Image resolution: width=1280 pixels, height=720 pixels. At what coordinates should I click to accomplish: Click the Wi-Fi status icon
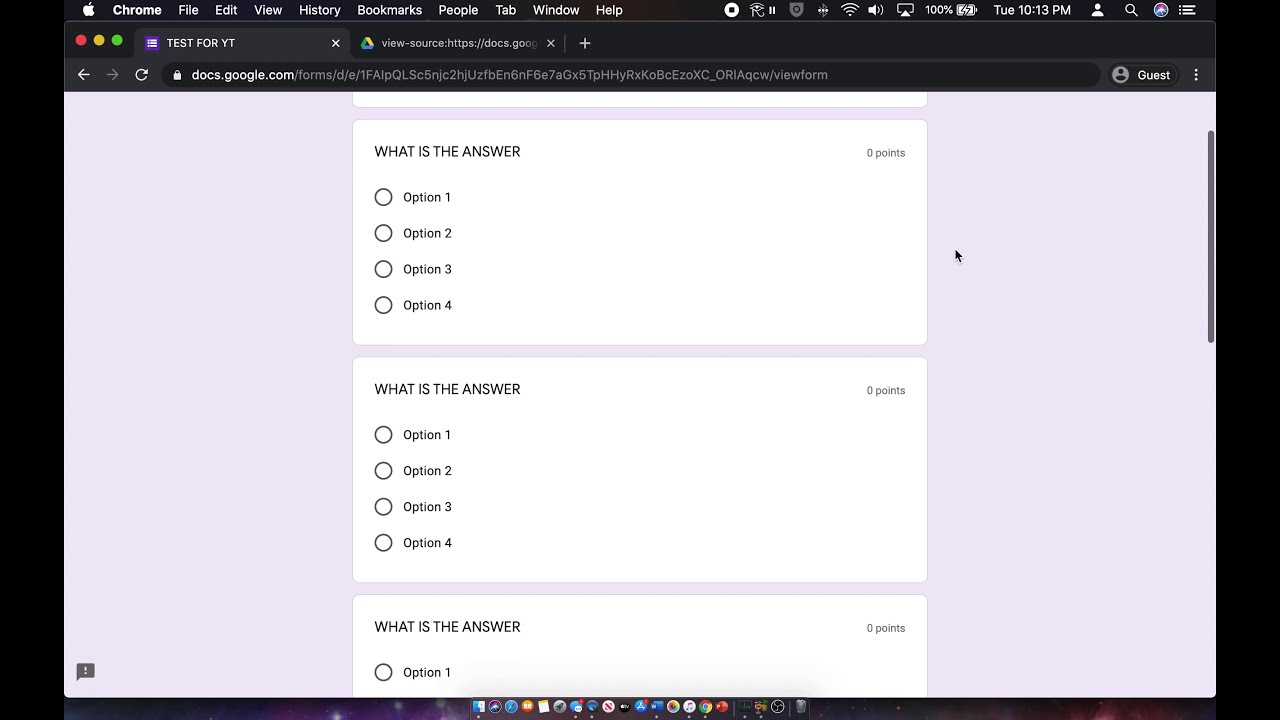(849, 10)
